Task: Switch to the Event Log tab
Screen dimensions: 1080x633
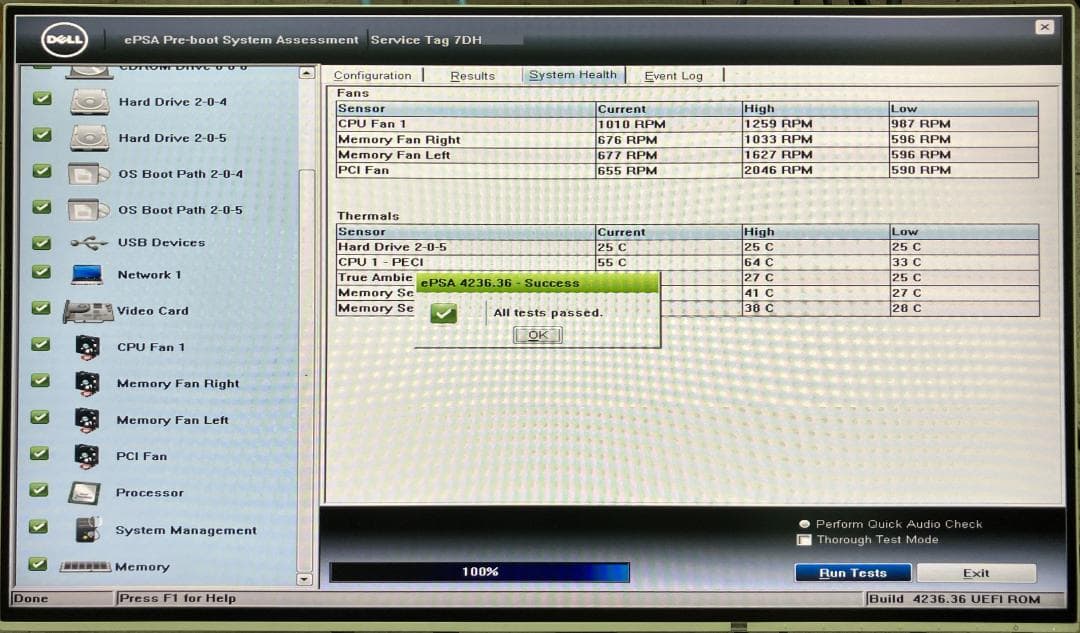Action: click(x=673, y=75)
